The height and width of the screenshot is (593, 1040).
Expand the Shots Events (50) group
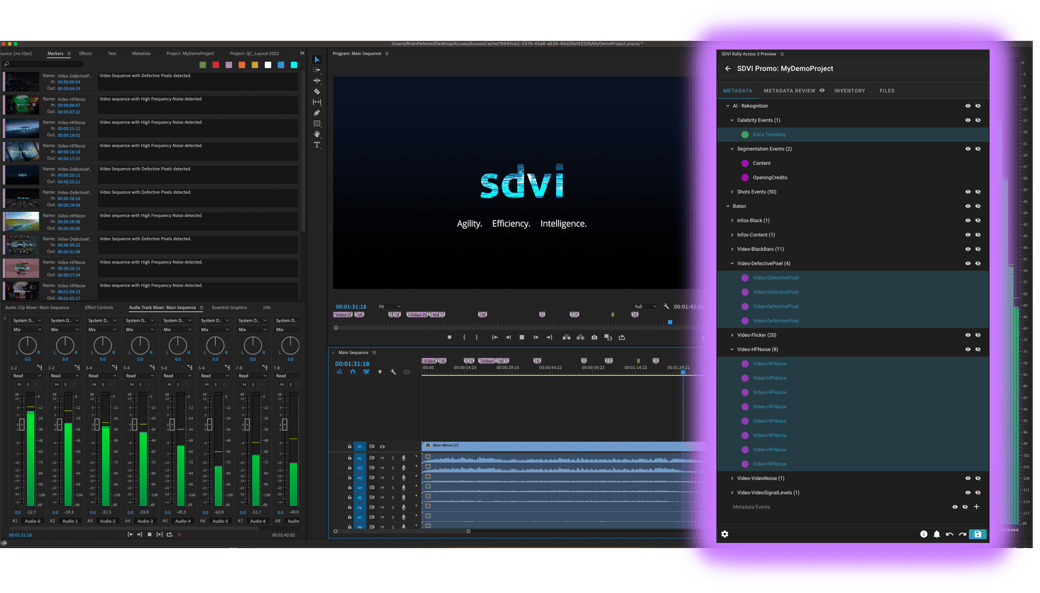click(x=732, y=192)
